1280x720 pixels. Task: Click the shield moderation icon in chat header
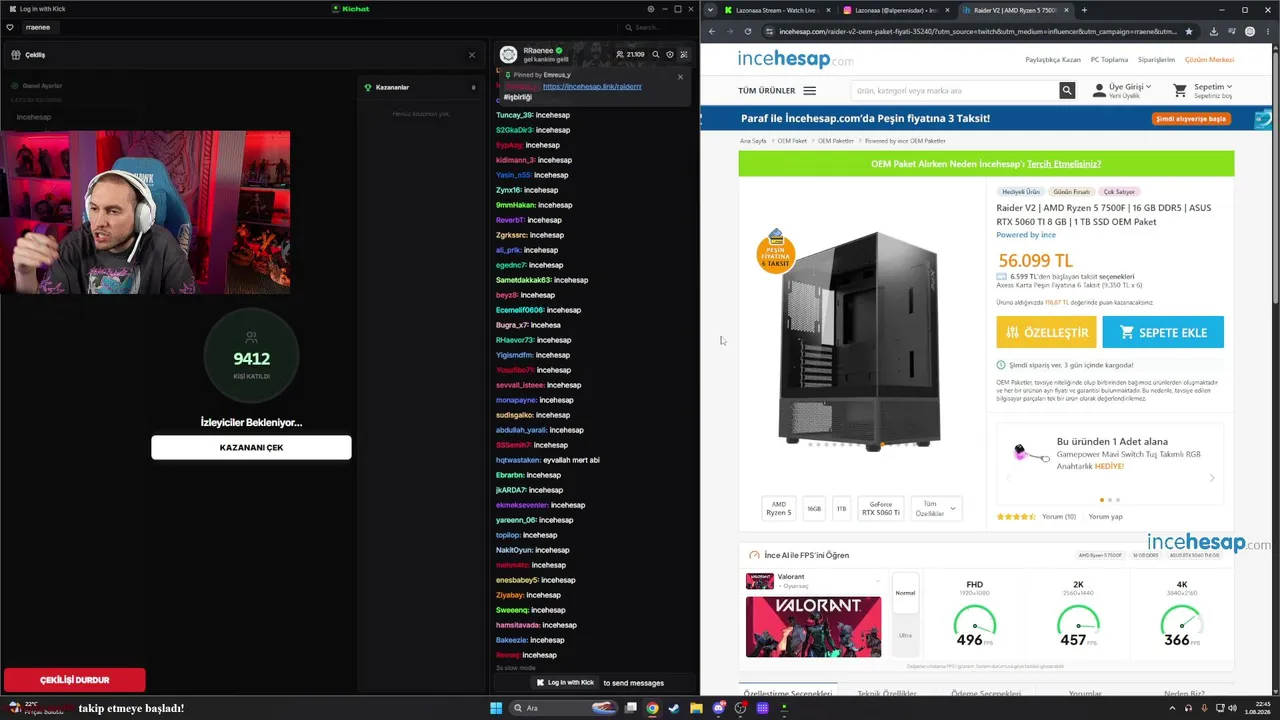(x=670, y=54)
